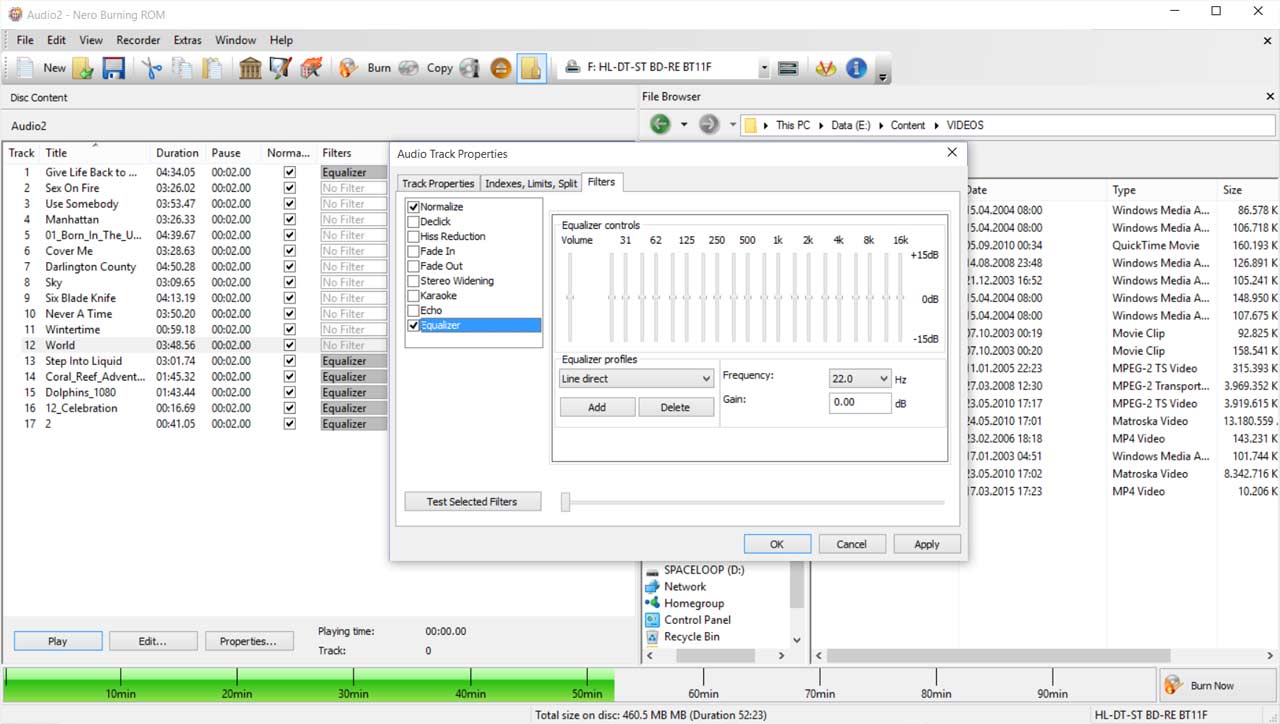Screen dimensions: 1280x724
Task: Click the Test Selected Filters button
Action: [472, 502]
